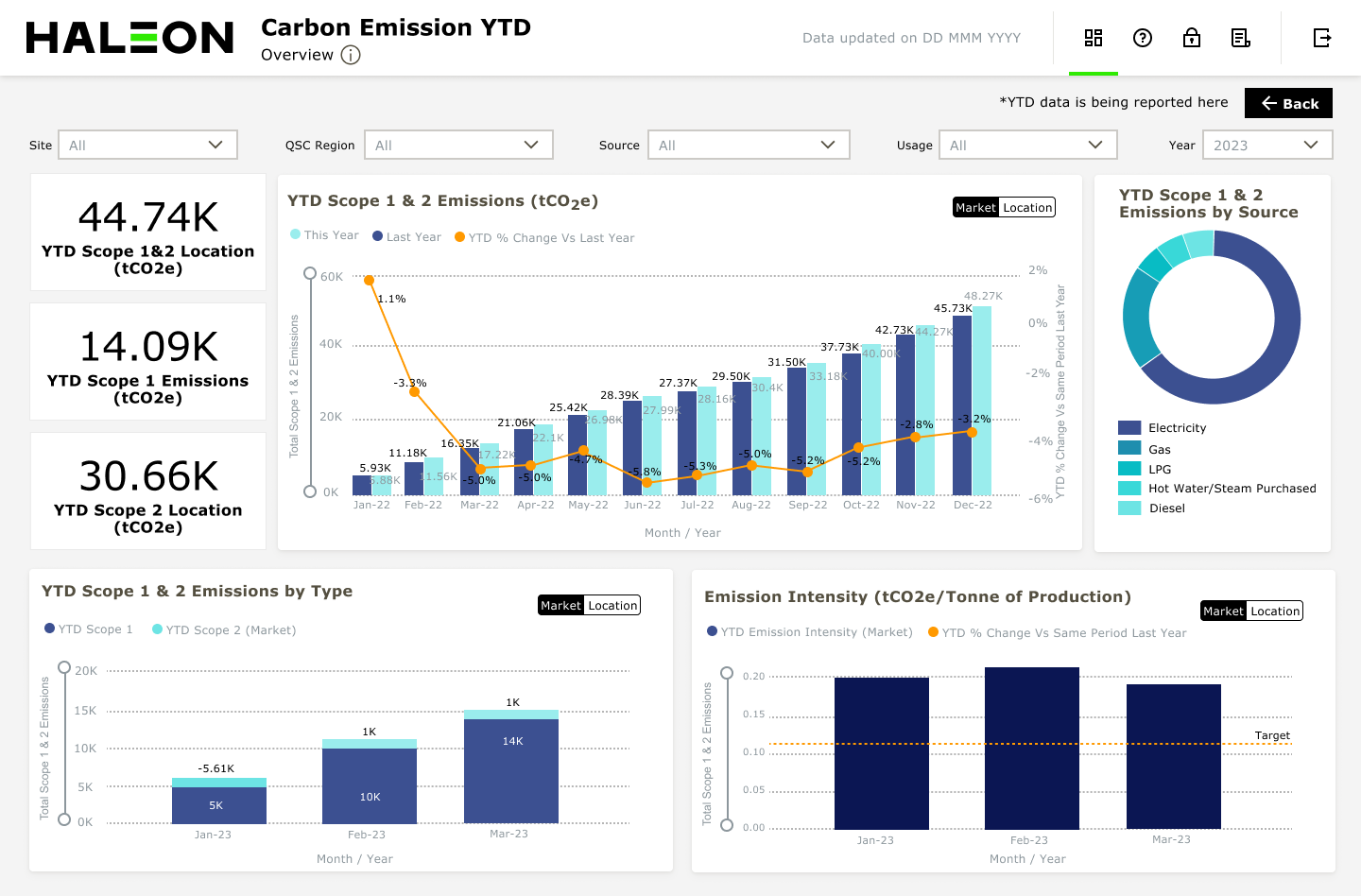This screenshot has width=1361, height=896.
Task: Select Market in Emission Intensity chart
Action: tap(1224, 612)
